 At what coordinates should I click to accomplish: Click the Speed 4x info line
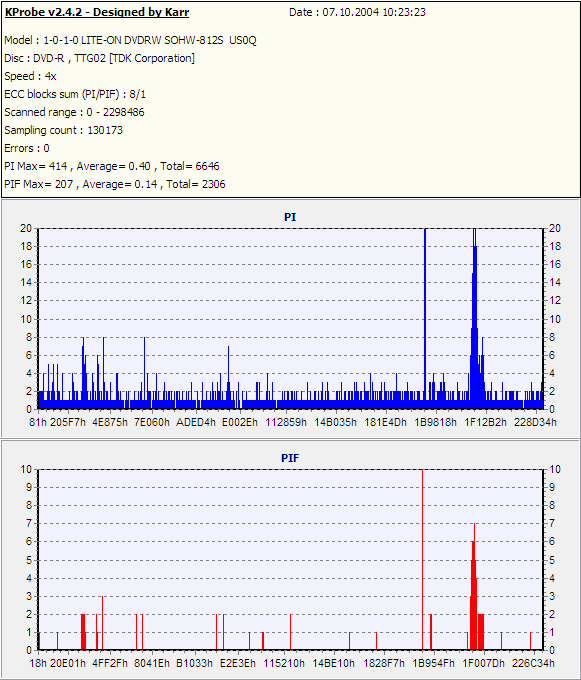click(30, 76)
